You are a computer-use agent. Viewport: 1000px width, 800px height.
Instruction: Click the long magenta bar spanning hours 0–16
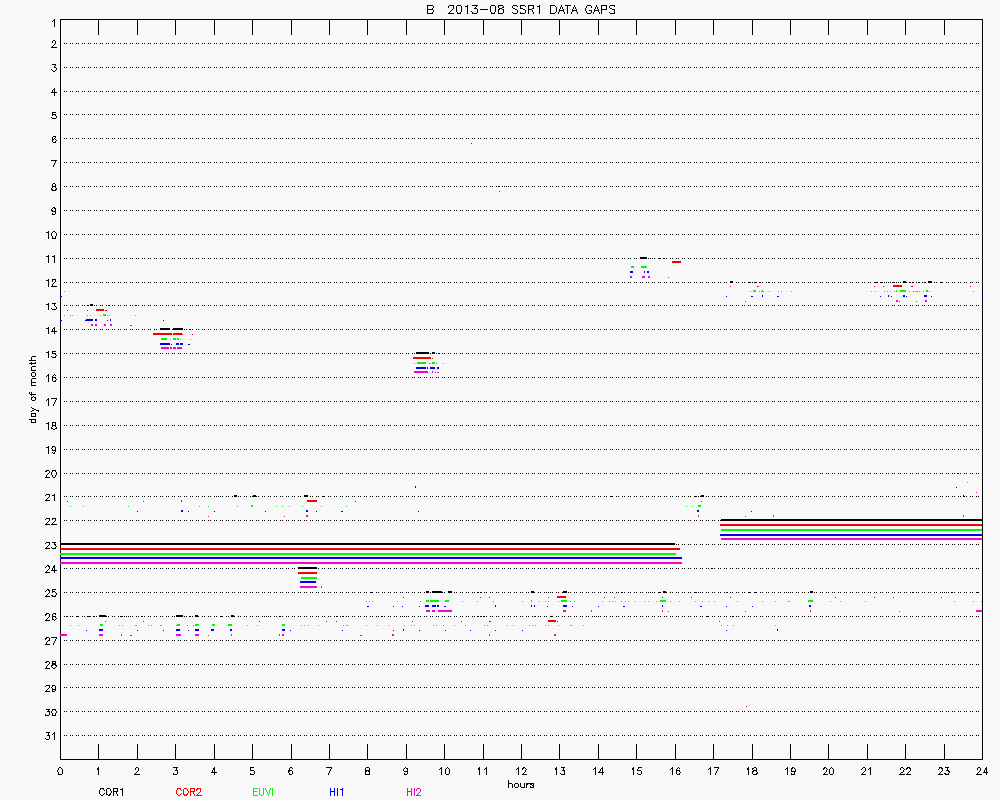coord(370,562)
